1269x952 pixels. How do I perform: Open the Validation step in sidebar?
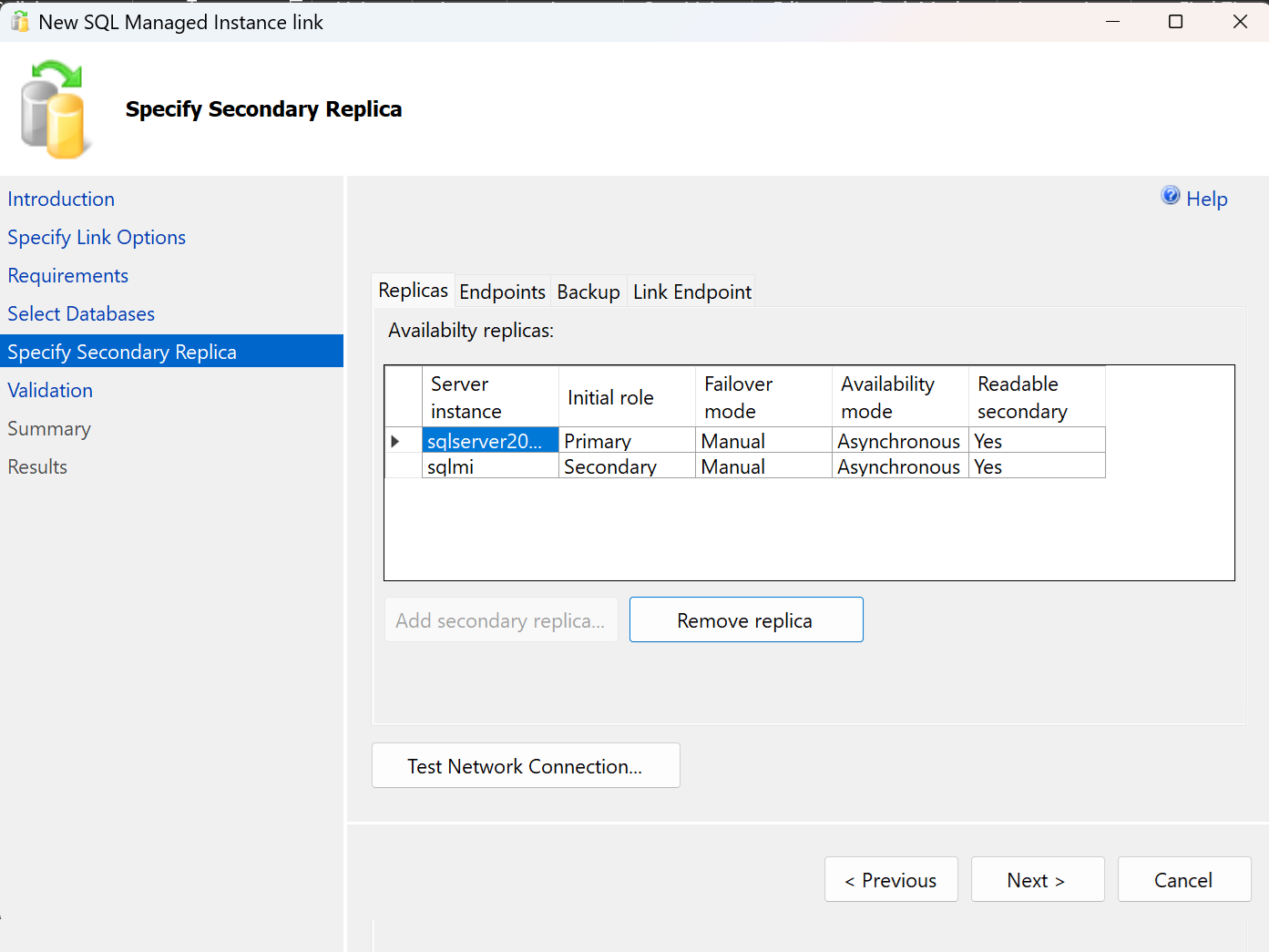point(50,390)
